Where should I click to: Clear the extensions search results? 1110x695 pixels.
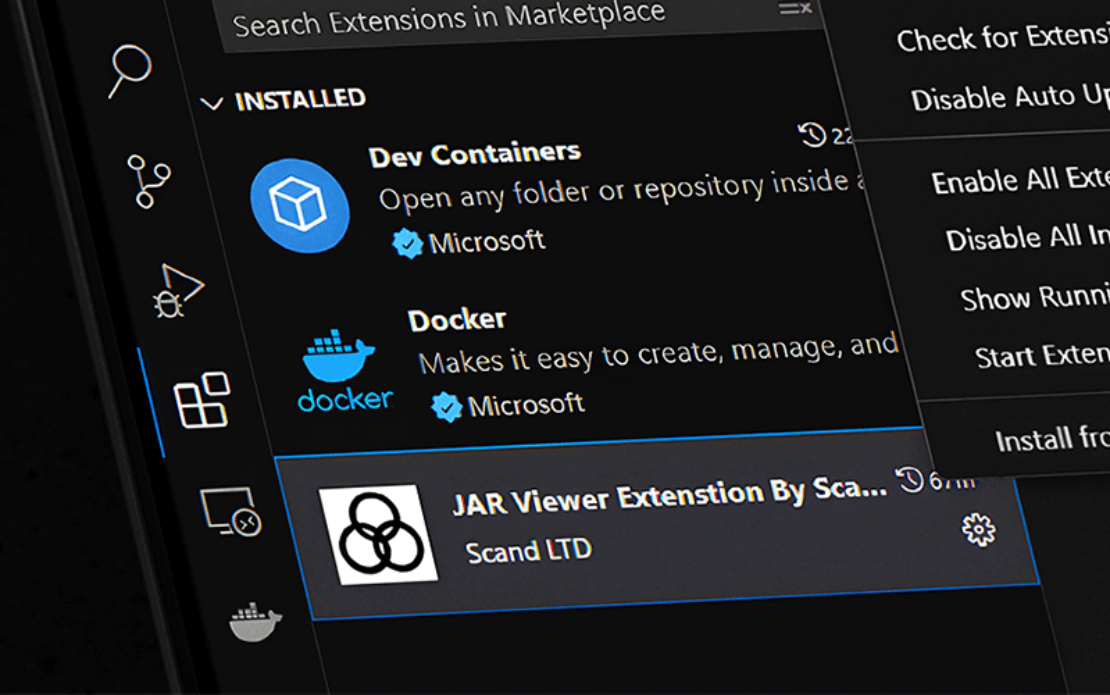pos(796,9)
